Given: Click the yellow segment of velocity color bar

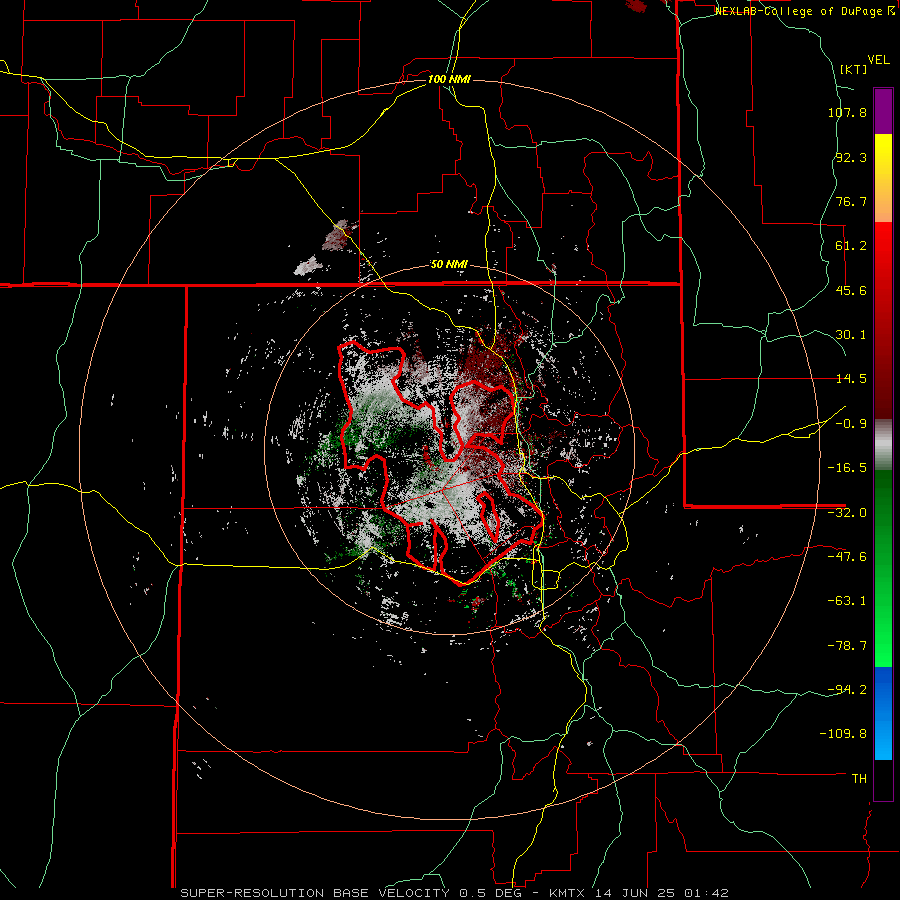Looking at the screenshot, I should pos(883,178).
